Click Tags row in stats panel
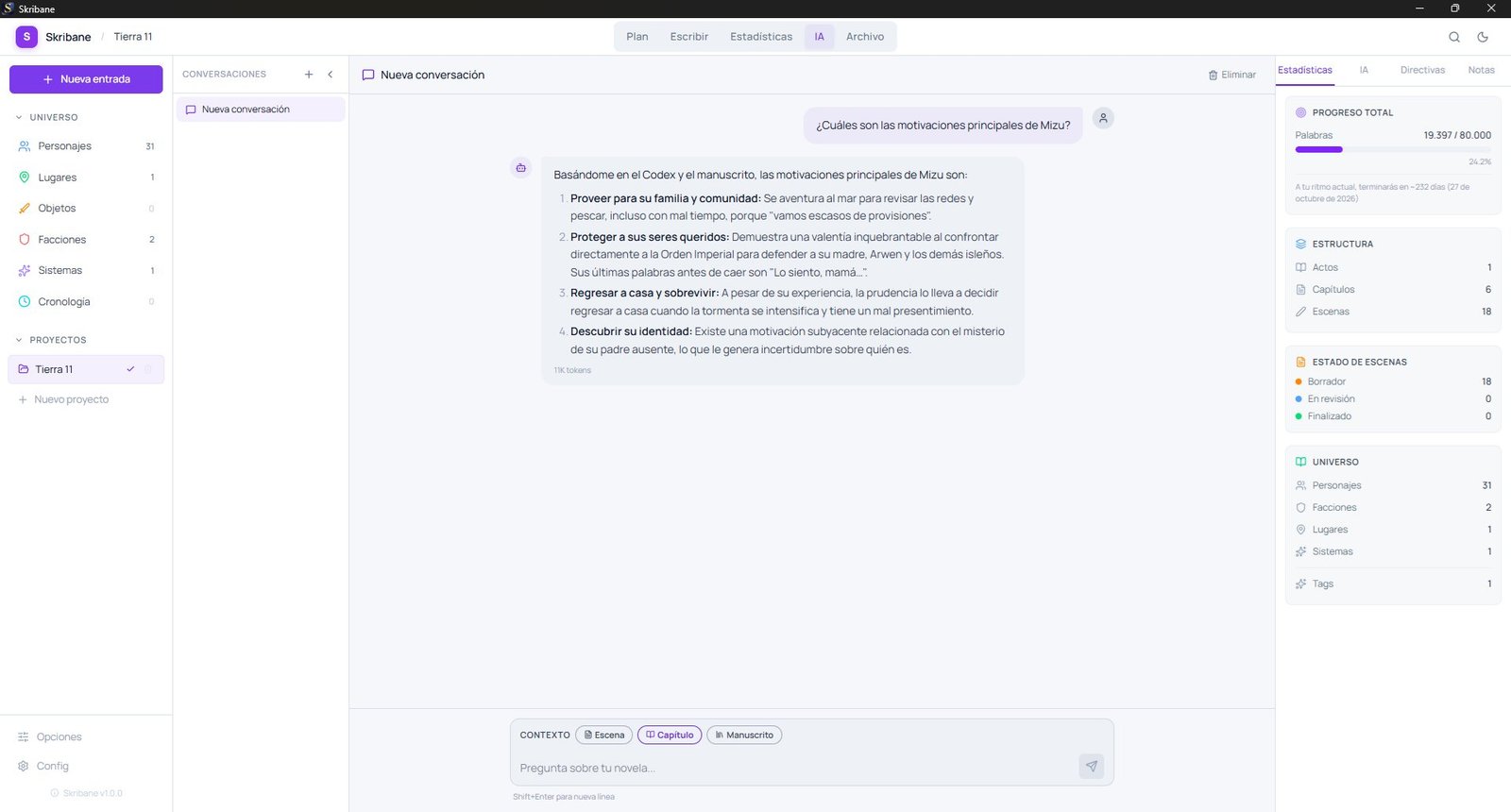This screenshot has width=1511, height=812. coord(1393,584)
